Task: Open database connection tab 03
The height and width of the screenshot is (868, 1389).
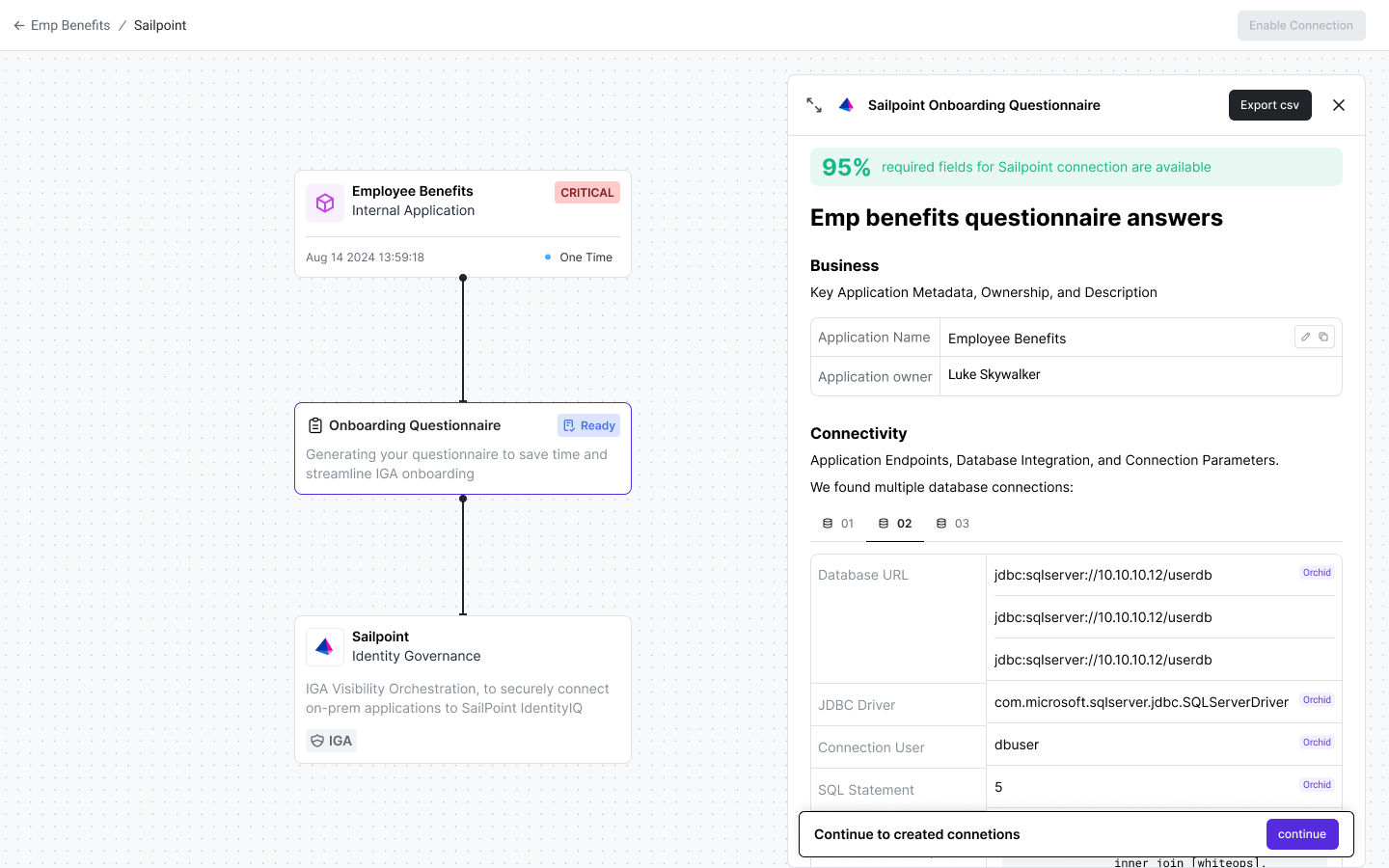Action: click(953, 524)
